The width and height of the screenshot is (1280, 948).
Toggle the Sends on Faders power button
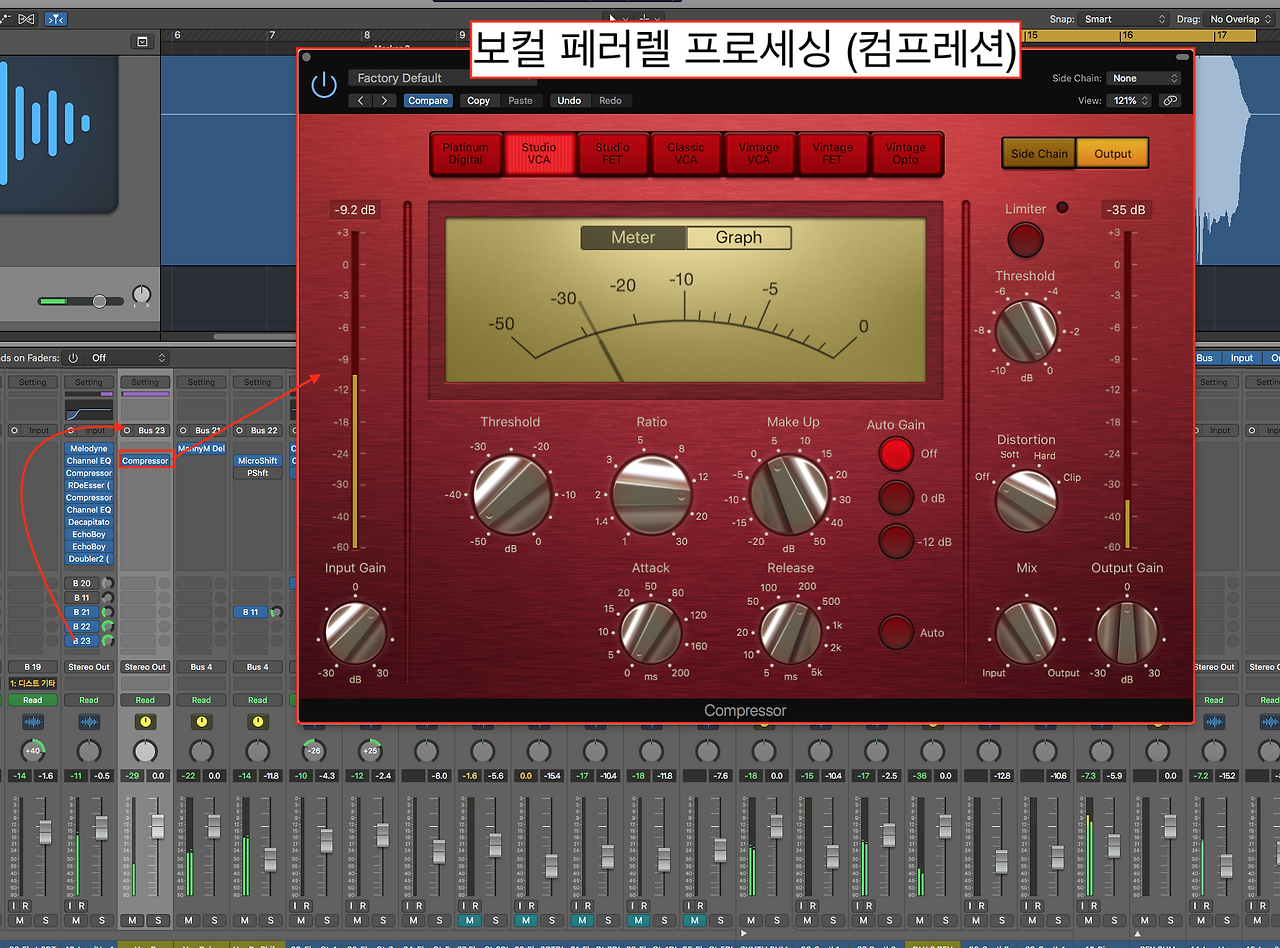(x=73, y=358)
